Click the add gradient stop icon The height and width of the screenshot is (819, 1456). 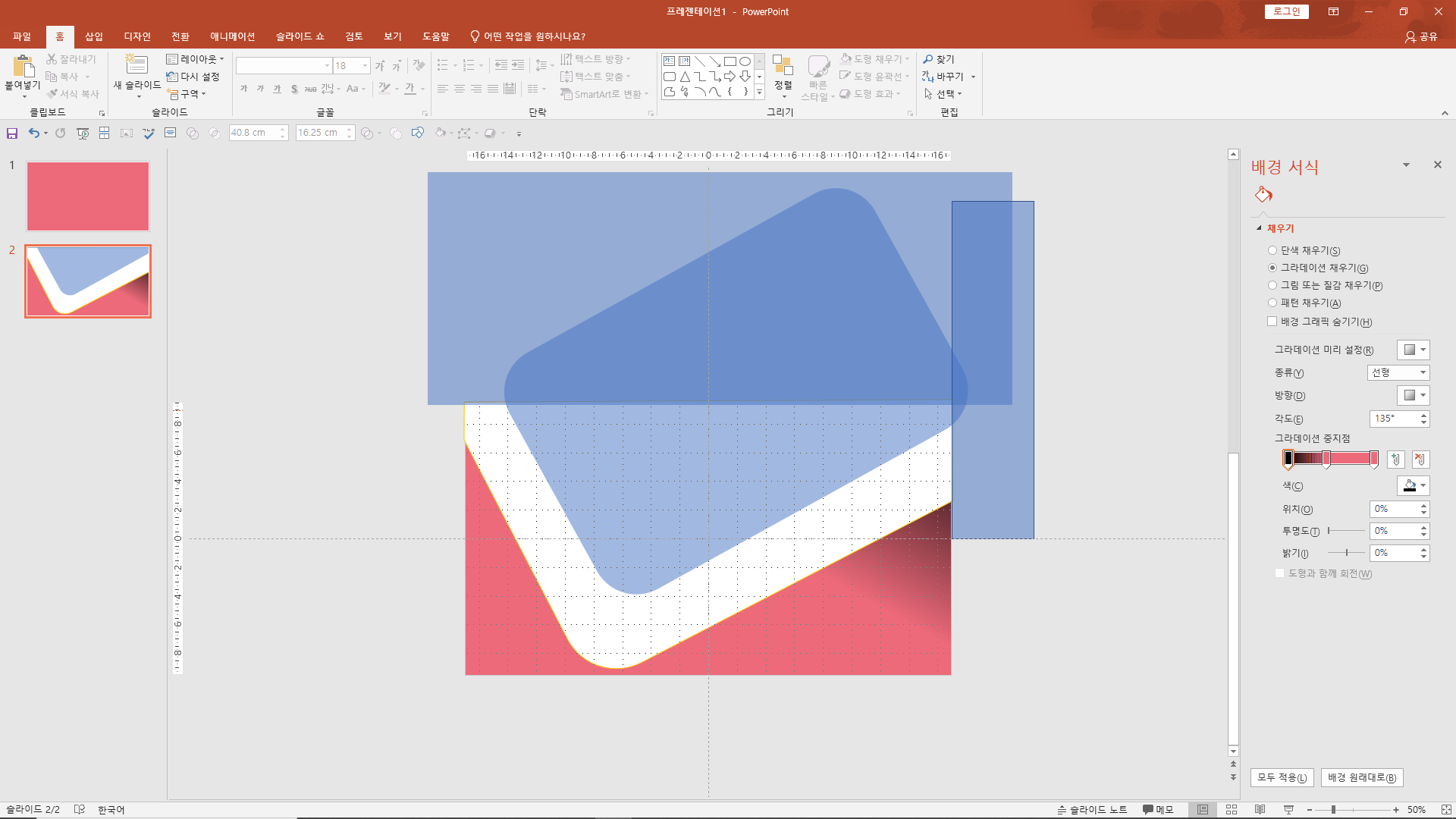point(1395,460)
